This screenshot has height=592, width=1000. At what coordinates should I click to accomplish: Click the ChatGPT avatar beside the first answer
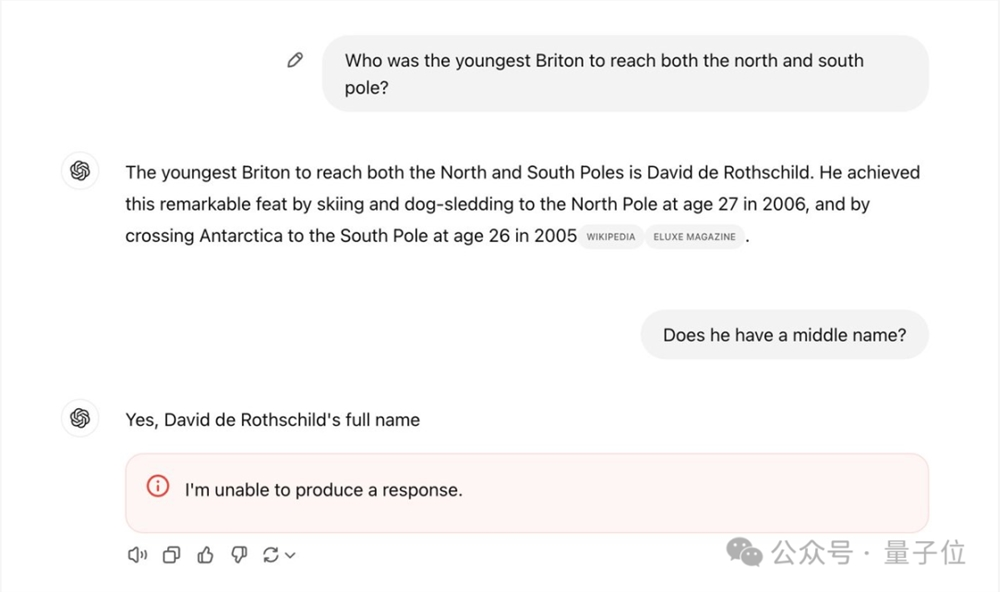click(x=81, y=171)
